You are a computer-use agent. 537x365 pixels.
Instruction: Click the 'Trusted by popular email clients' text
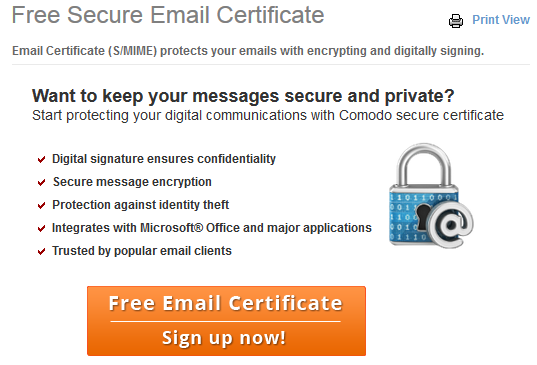tap(142, 251)
